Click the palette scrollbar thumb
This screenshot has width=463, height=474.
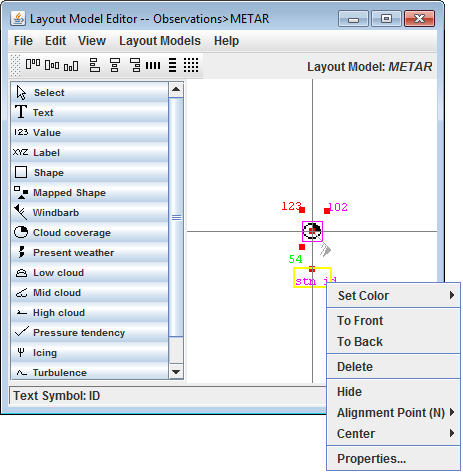176,217
